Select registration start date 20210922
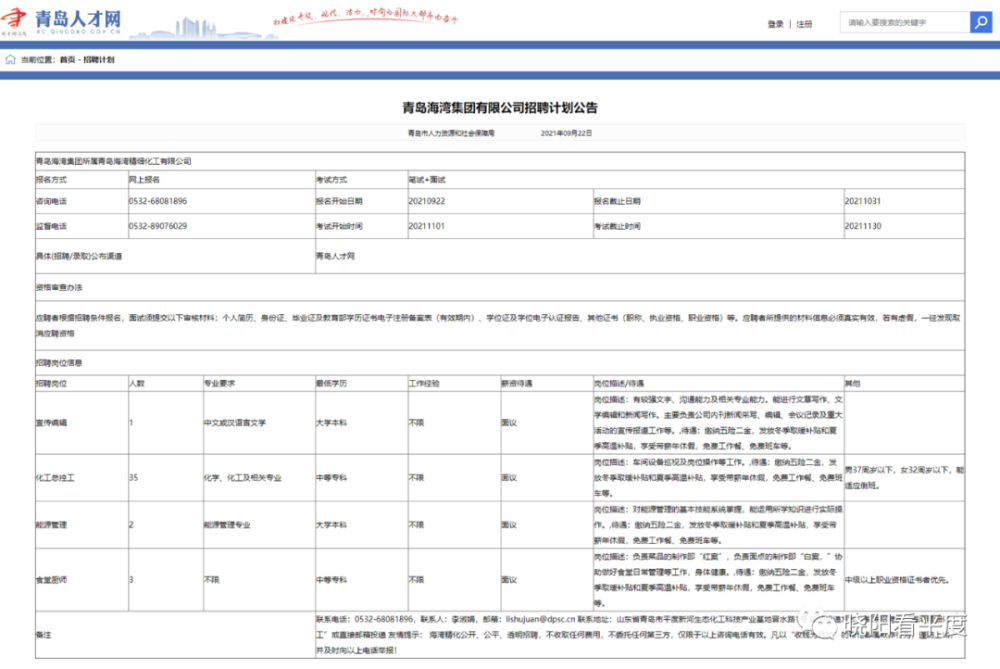This screenshot has height=669, width=1000. coord(500,201)
